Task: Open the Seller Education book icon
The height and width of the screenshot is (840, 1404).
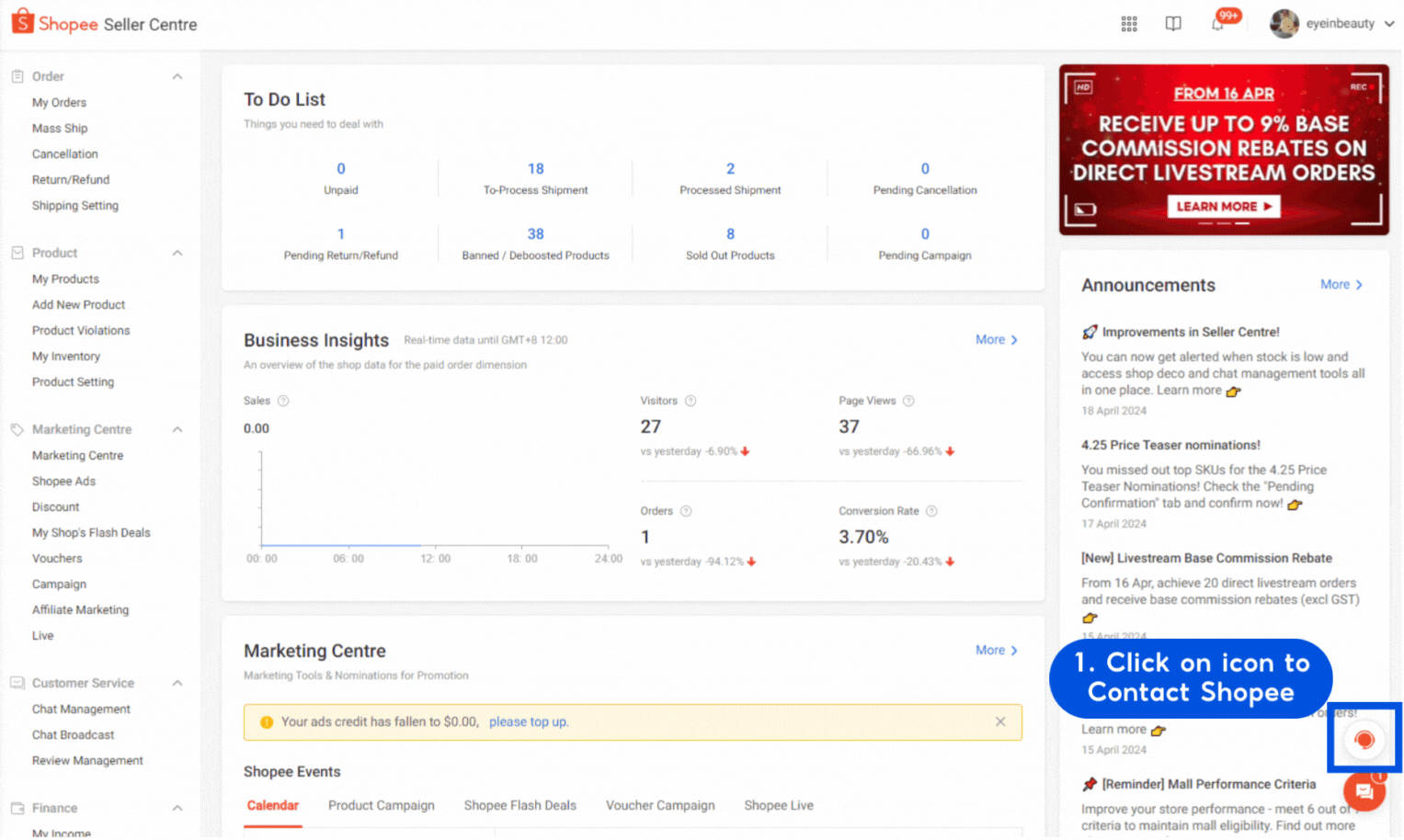Action: (x=1173, y=24)
